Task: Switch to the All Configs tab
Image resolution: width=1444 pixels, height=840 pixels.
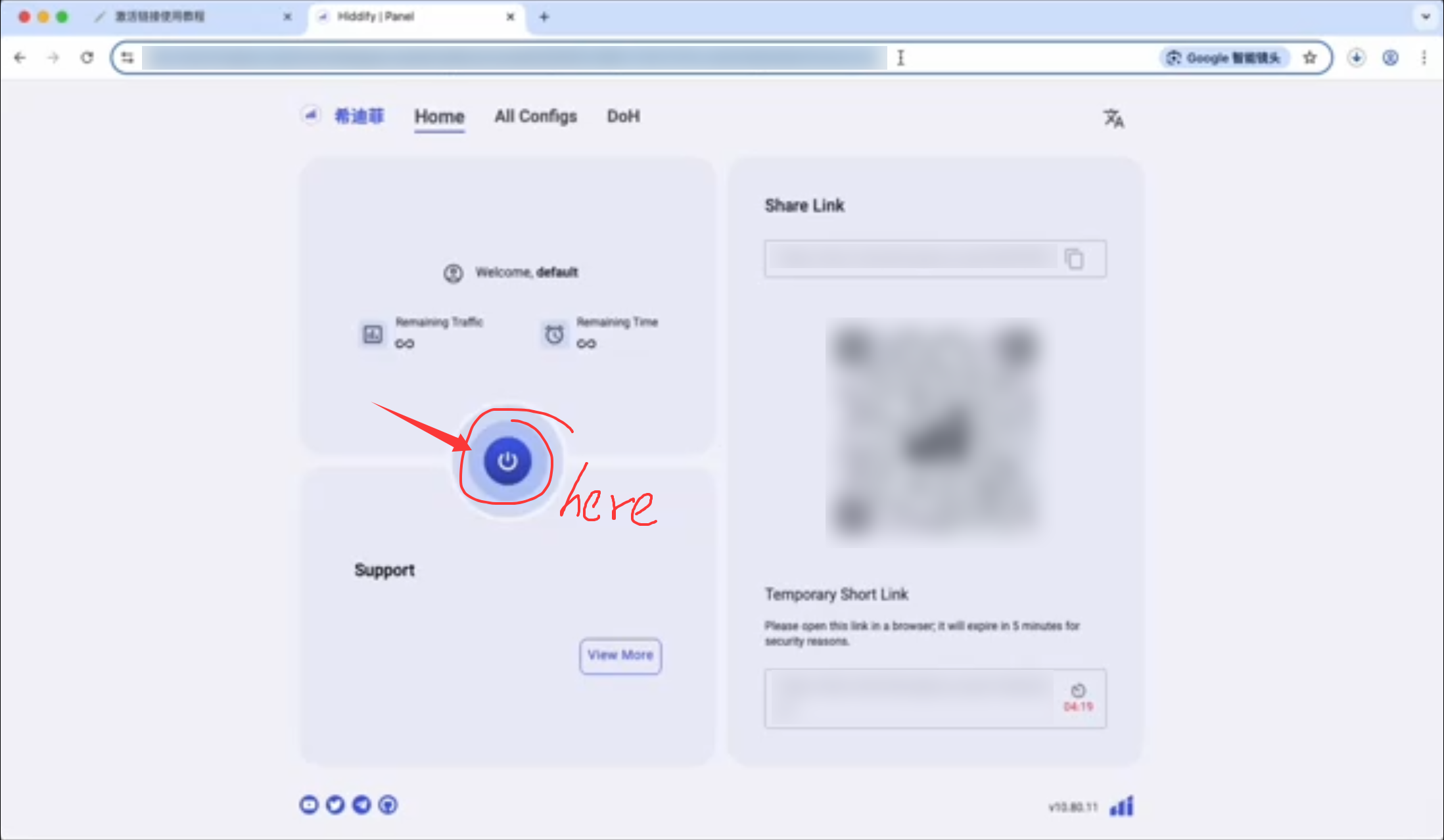Action: point(536,116)
